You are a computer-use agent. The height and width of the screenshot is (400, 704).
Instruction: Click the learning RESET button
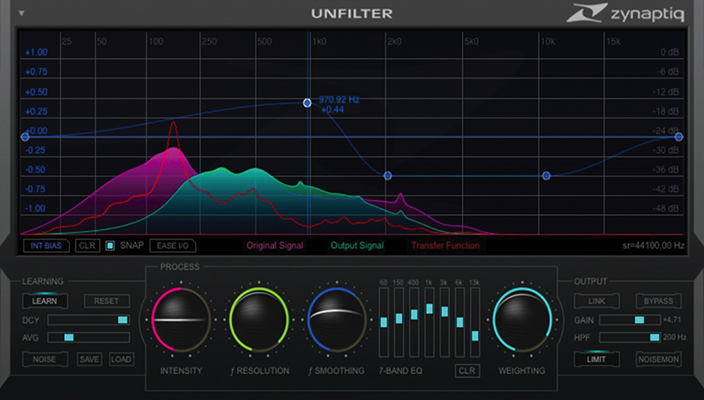[x=106, y=300]
